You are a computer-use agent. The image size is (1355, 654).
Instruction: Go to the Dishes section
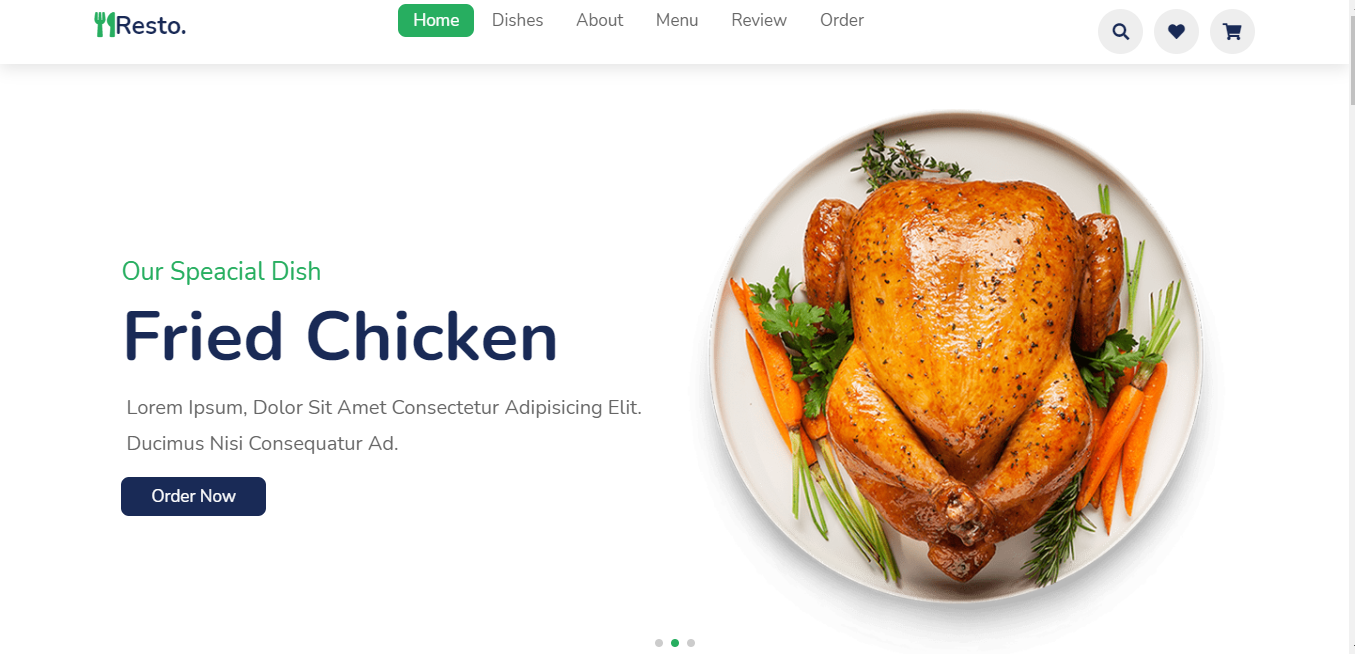tap(518, 20)
